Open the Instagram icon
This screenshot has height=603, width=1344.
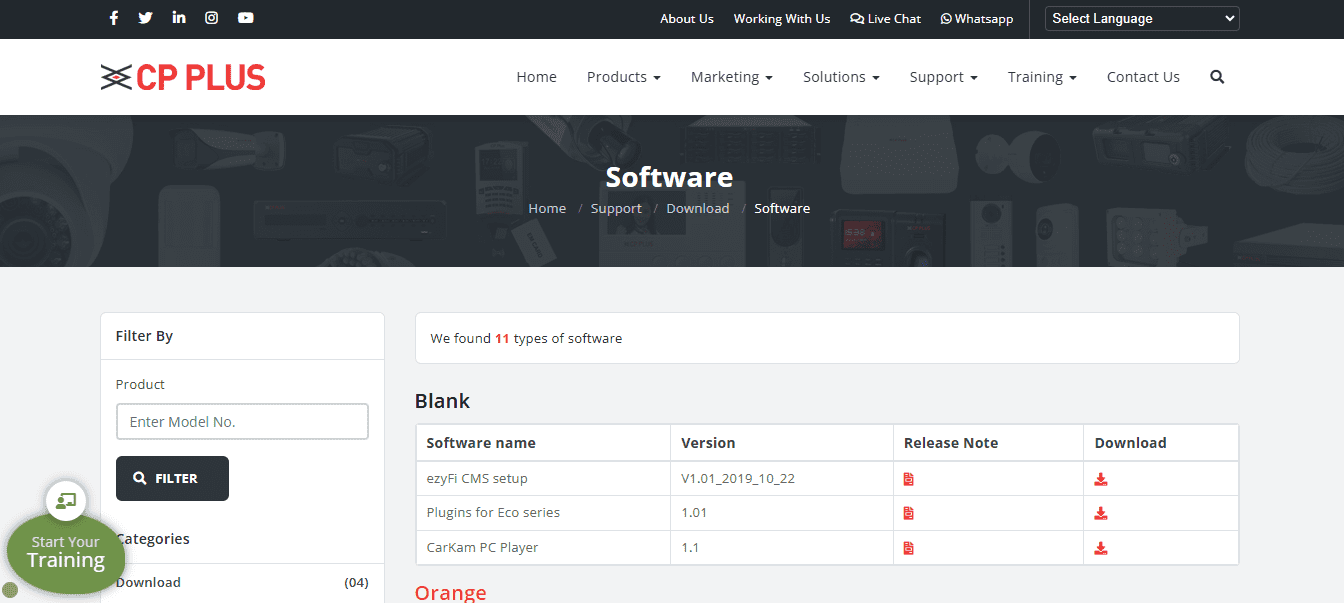[x=211, y=17]
